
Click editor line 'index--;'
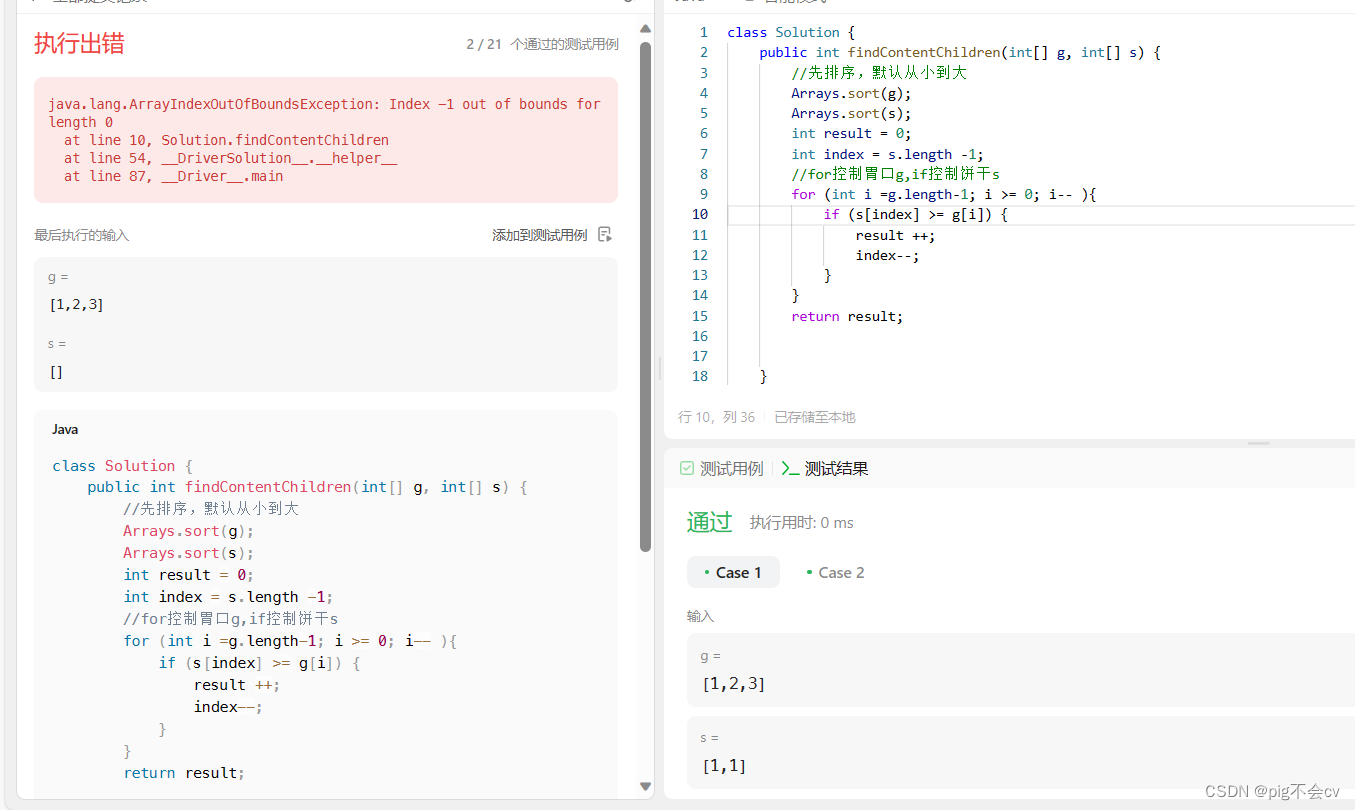(887, 255)
